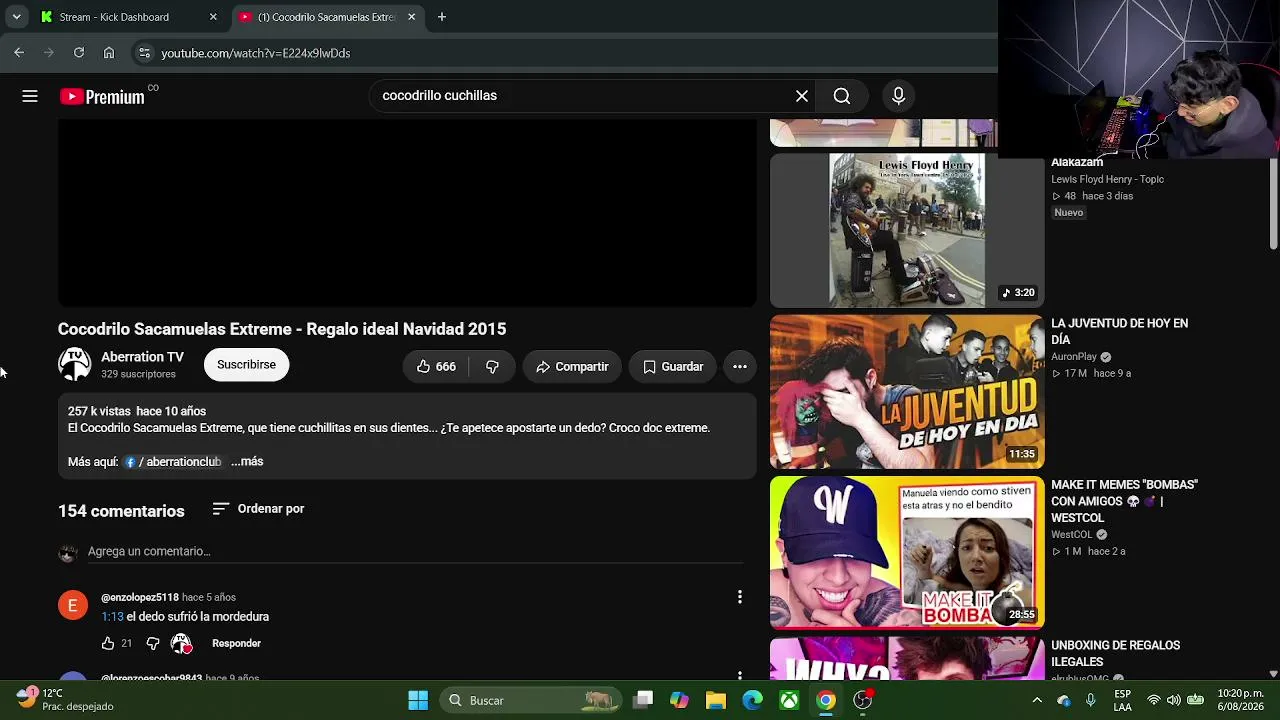This screenshot has height=720, width=1280.
Task: Reload the YouTube page
Action: [x=79, y=53]
